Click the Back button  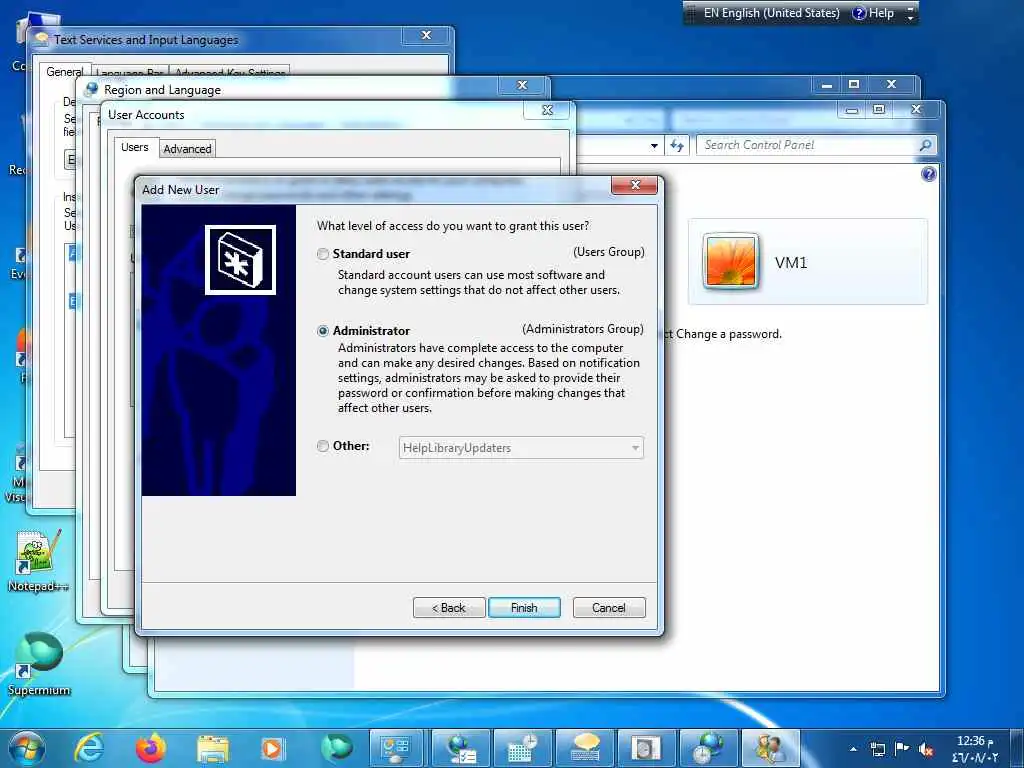(x=449, y=608)
